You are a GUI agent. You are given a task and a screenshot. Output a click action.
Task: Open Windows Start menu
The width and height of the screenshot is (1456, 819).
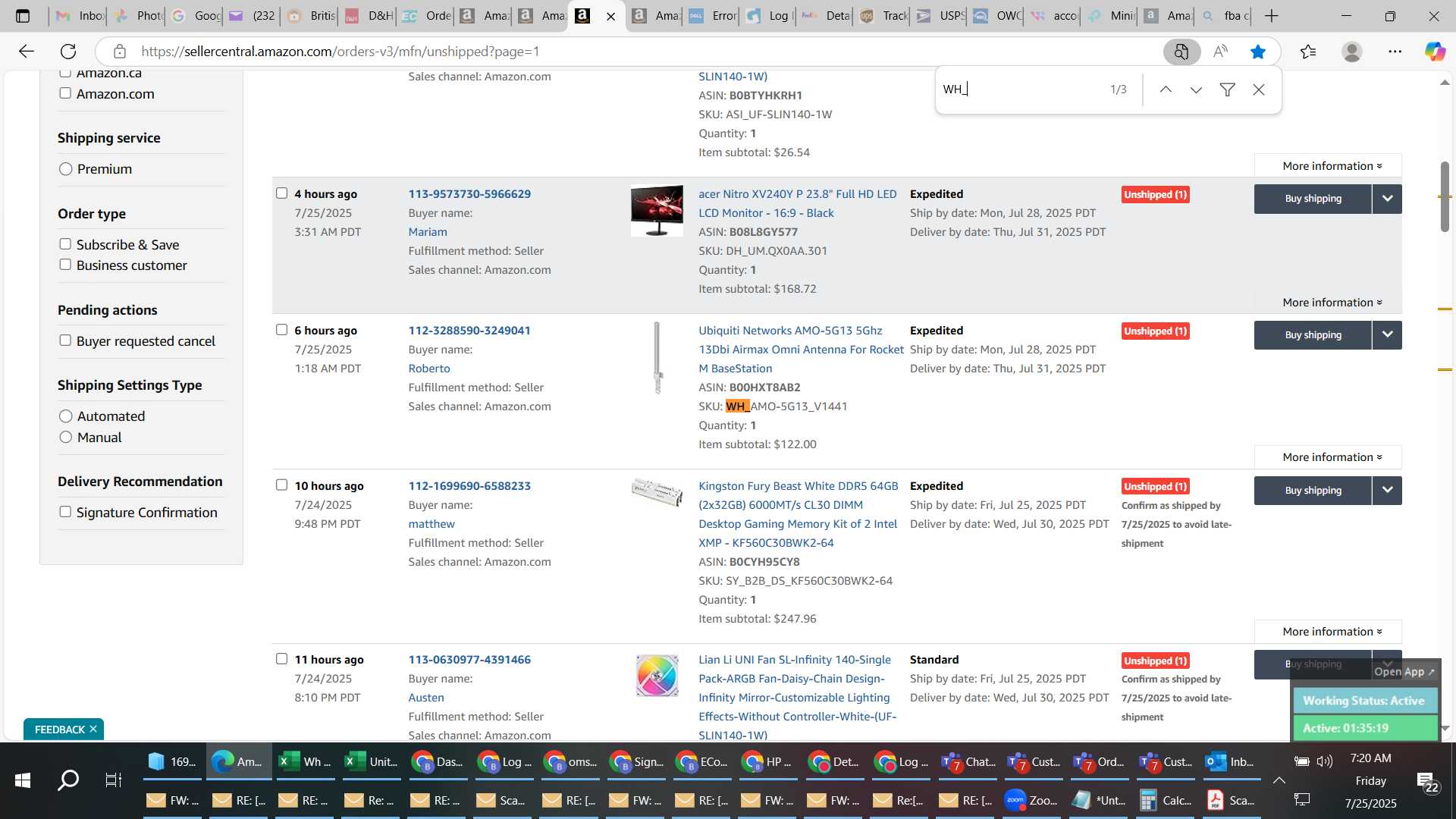coord(22,780)
